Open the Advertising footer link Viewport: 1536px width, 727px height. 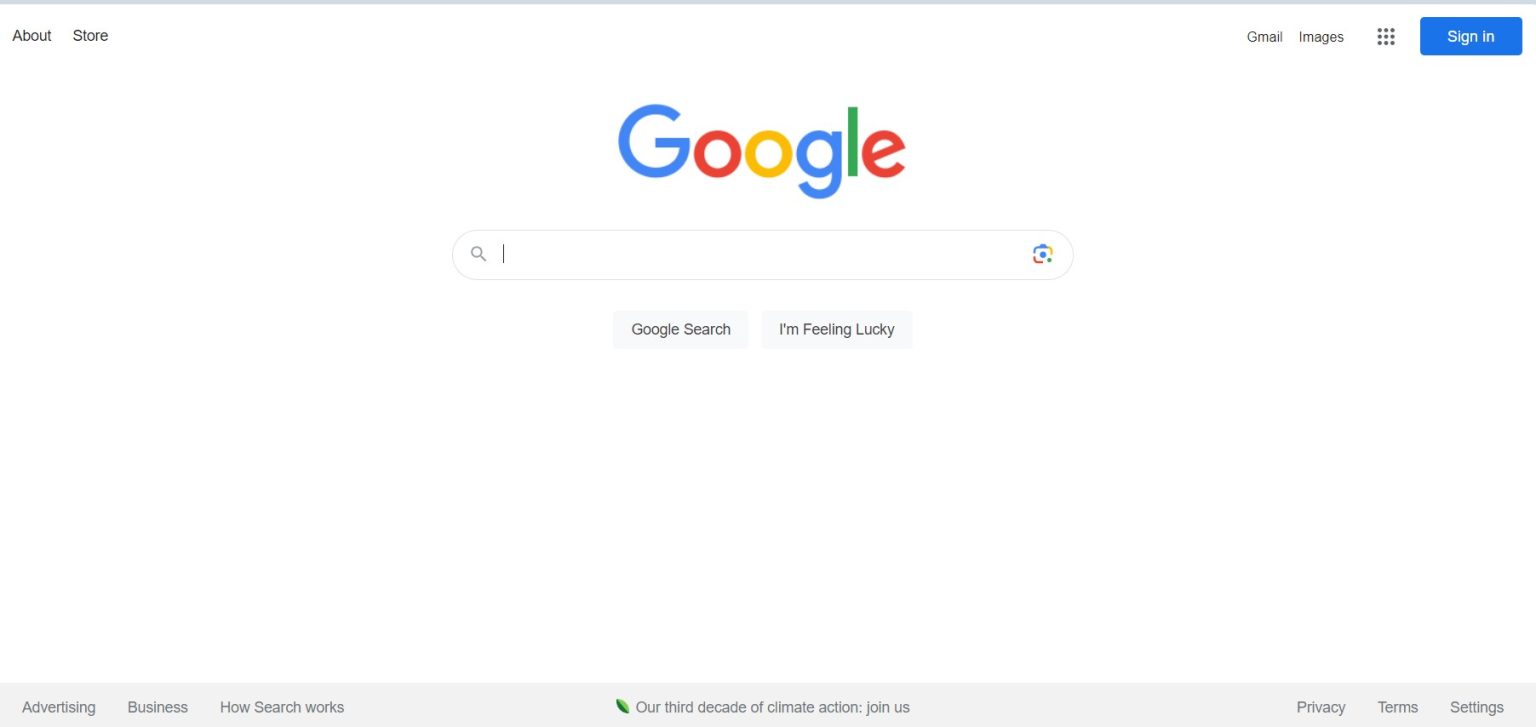[59, 707]
